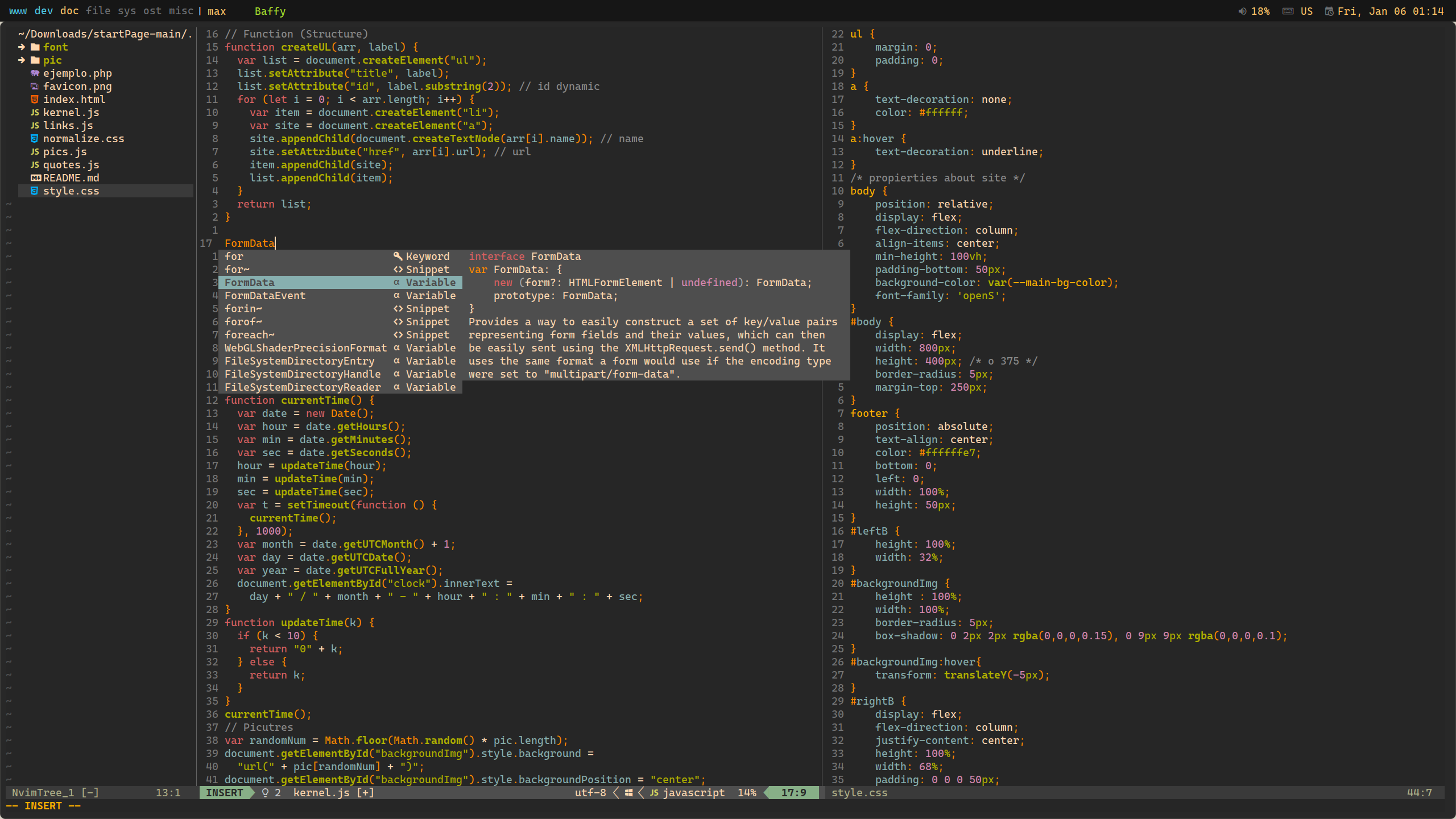
Task: Click the JS icon beside pics.js
Action: (x=35, y=152)
